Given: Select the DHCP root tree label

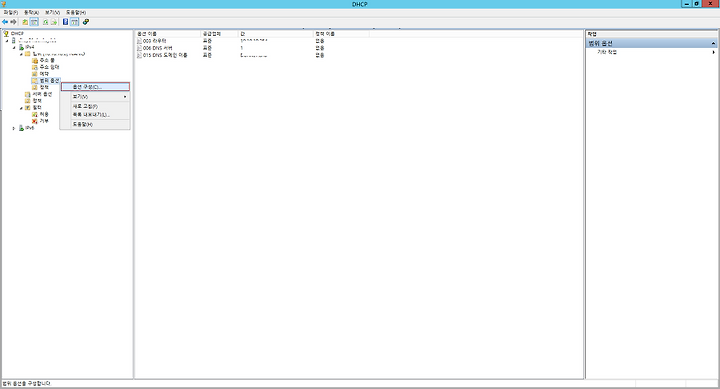Looking at the screenshot, I should pyautogui.click(x=17, y=34).
